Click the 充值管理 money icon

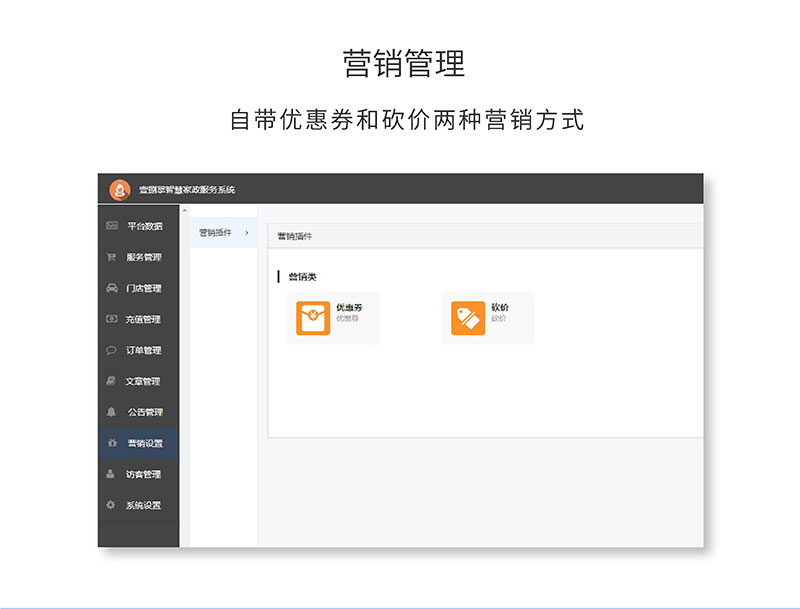coord(112,319)
